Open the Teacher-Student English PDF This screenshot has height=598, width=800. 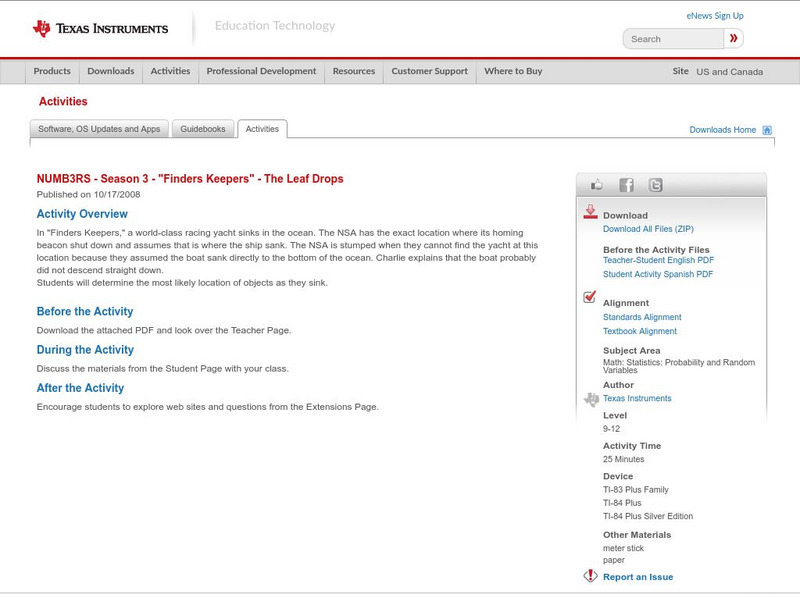[x=657, y=260]
